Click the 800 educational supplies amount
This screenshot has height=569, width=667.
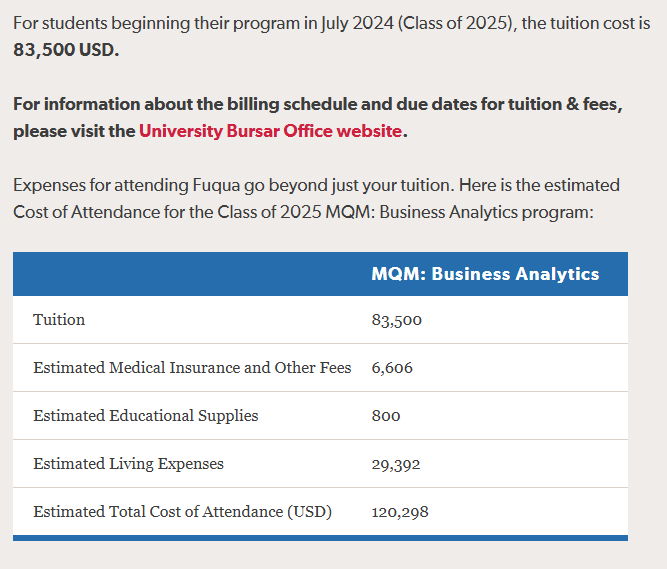point(386,416)
